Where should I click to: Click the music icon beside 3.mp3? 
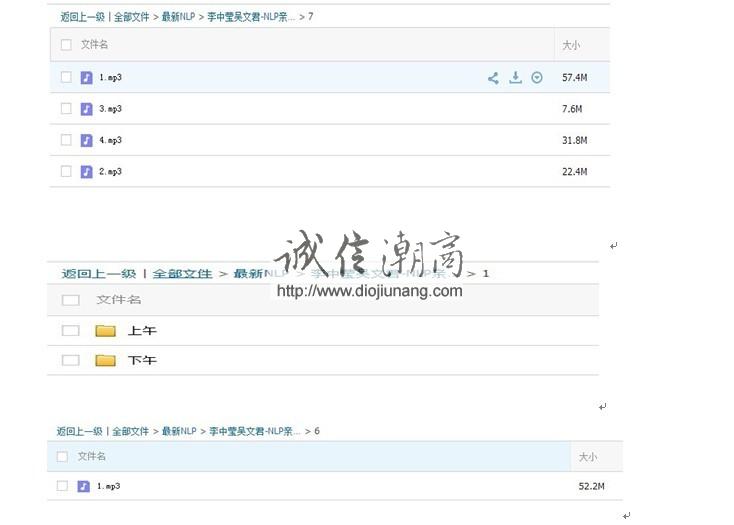pyautogui.click(x=87, y=109)
